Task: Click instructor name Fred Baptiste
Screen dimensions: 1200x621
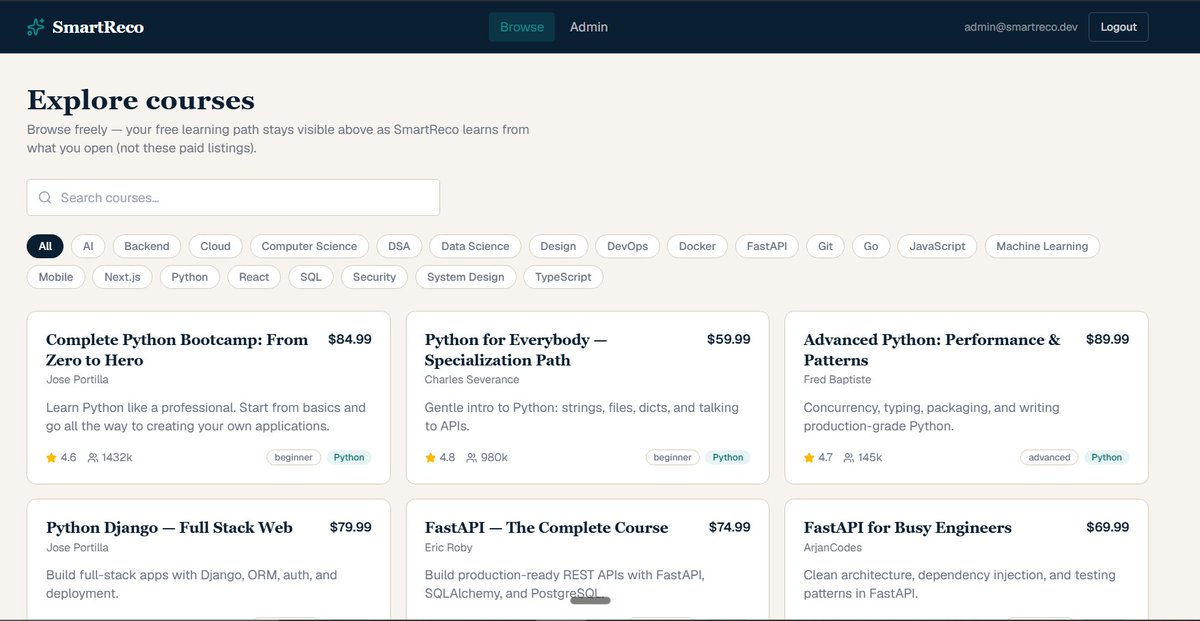Action: pos(837,380)
